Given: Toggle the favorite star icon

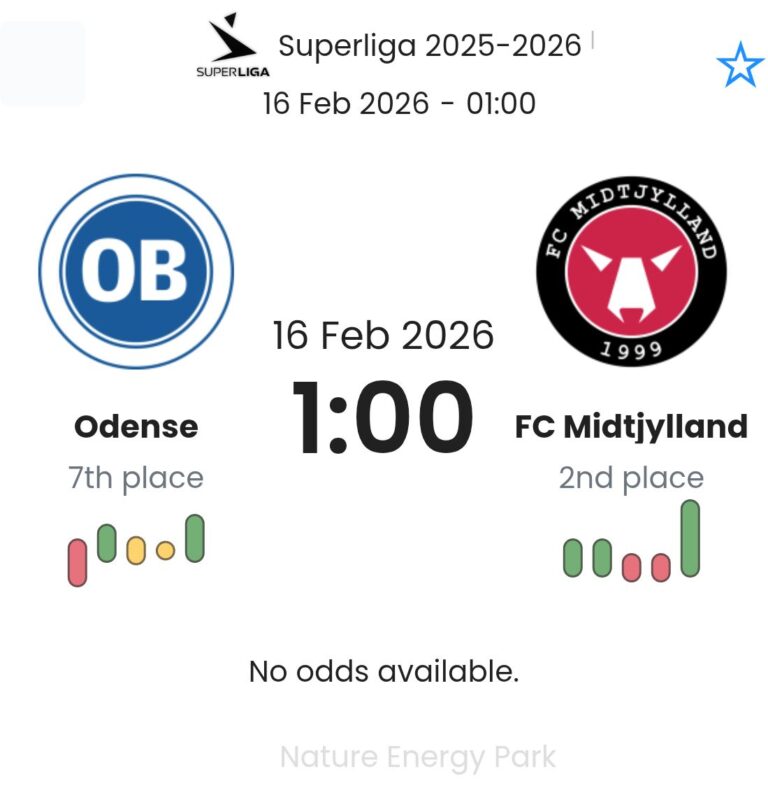Looking at the screenshot, I should [x=740, y=66].
